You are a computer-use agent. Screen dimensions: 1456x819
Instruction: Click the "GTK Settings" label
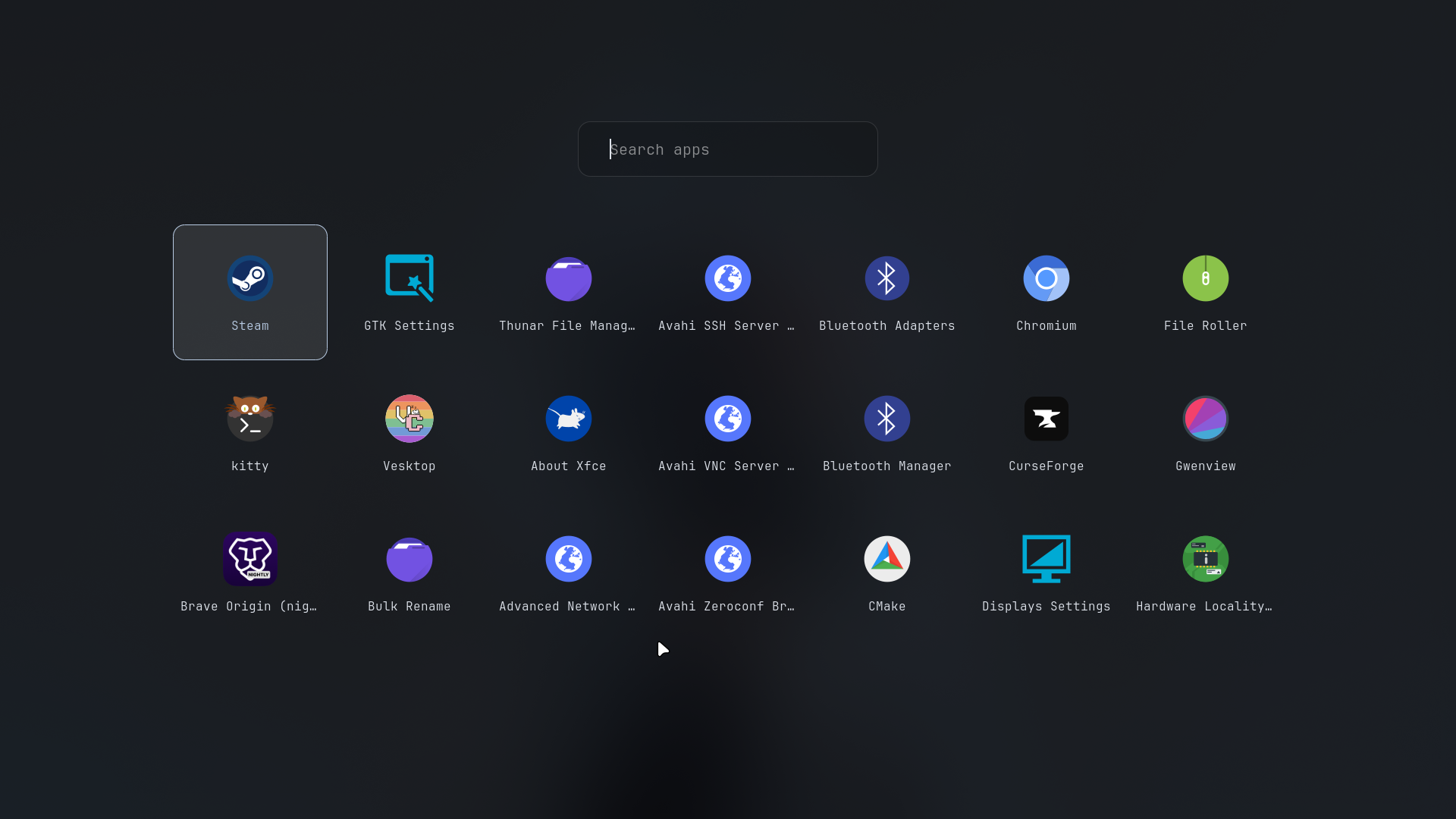[409, 326]
